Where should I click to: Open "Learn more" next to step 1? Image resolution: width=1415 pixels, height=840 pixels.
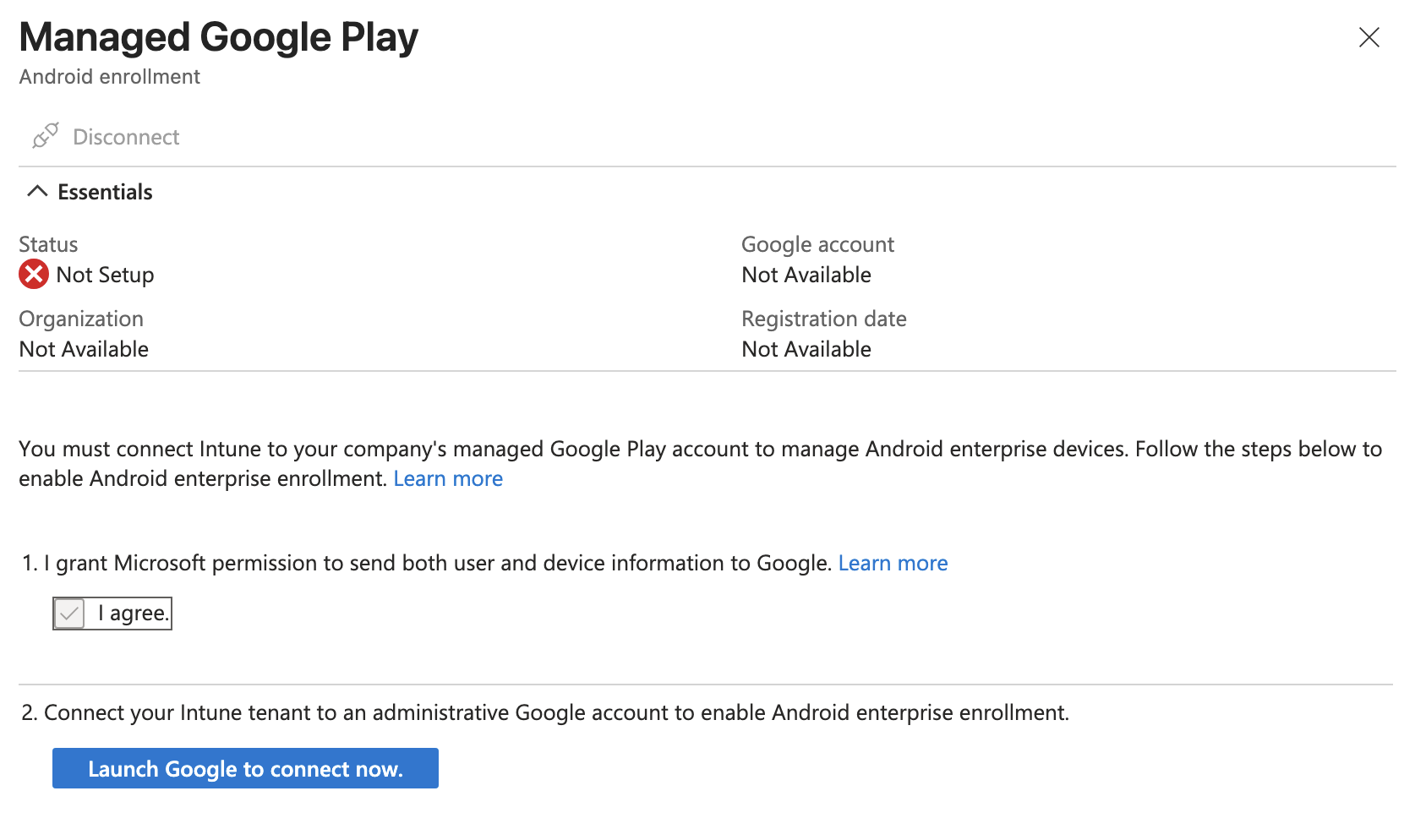893,563
